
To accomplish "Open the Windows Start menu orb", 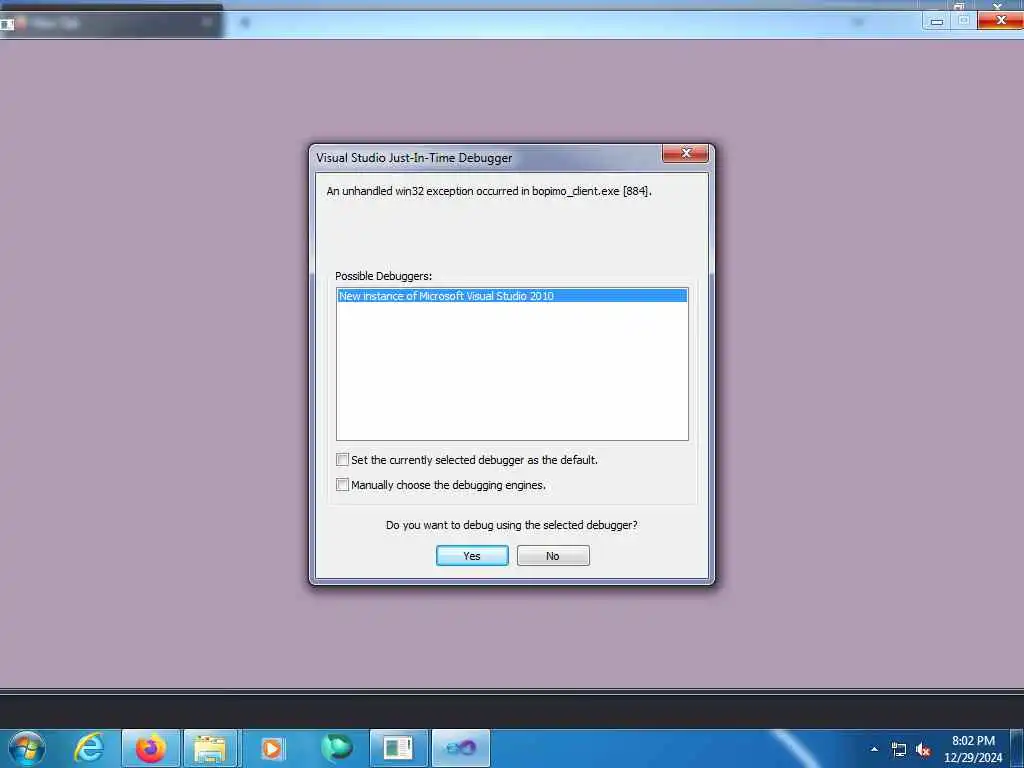I will (x=26, y=748).
